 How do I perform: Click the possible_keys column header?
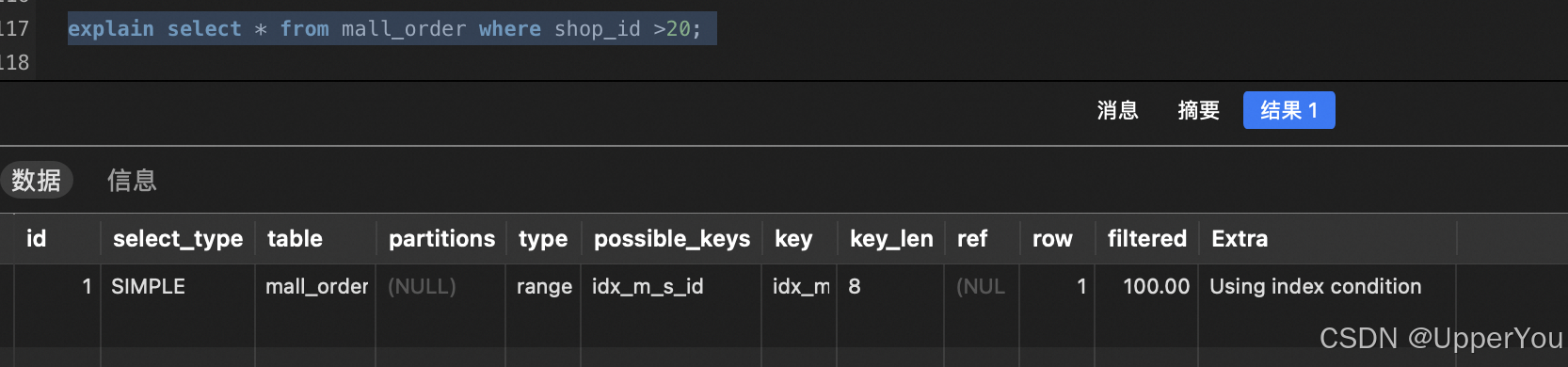672,239
